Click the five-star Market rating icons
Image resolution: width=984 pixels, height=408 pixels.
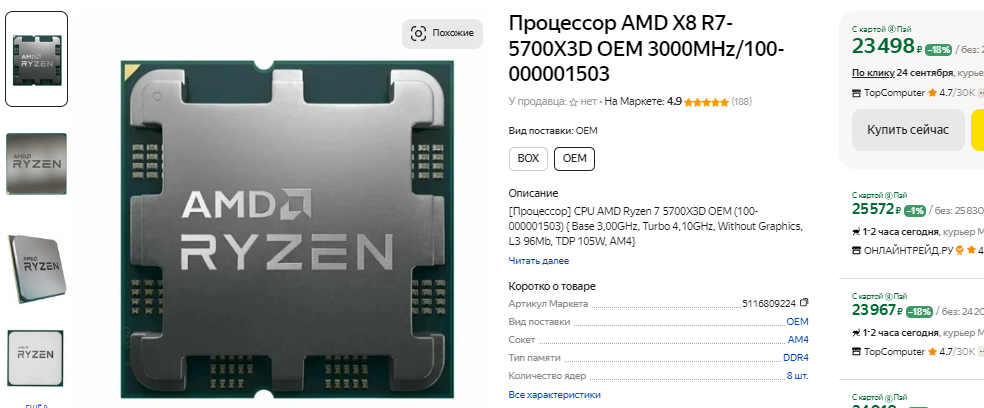coord(707,102)
